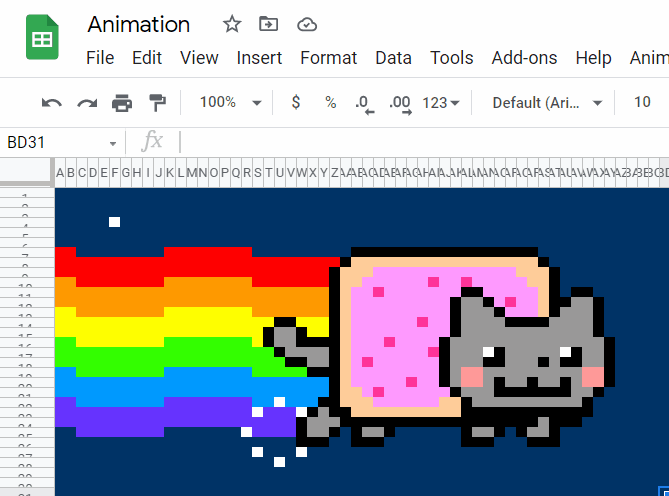This screenshot has height=496, width=669.
Task: Decrease decimal places
Action: 365,104
